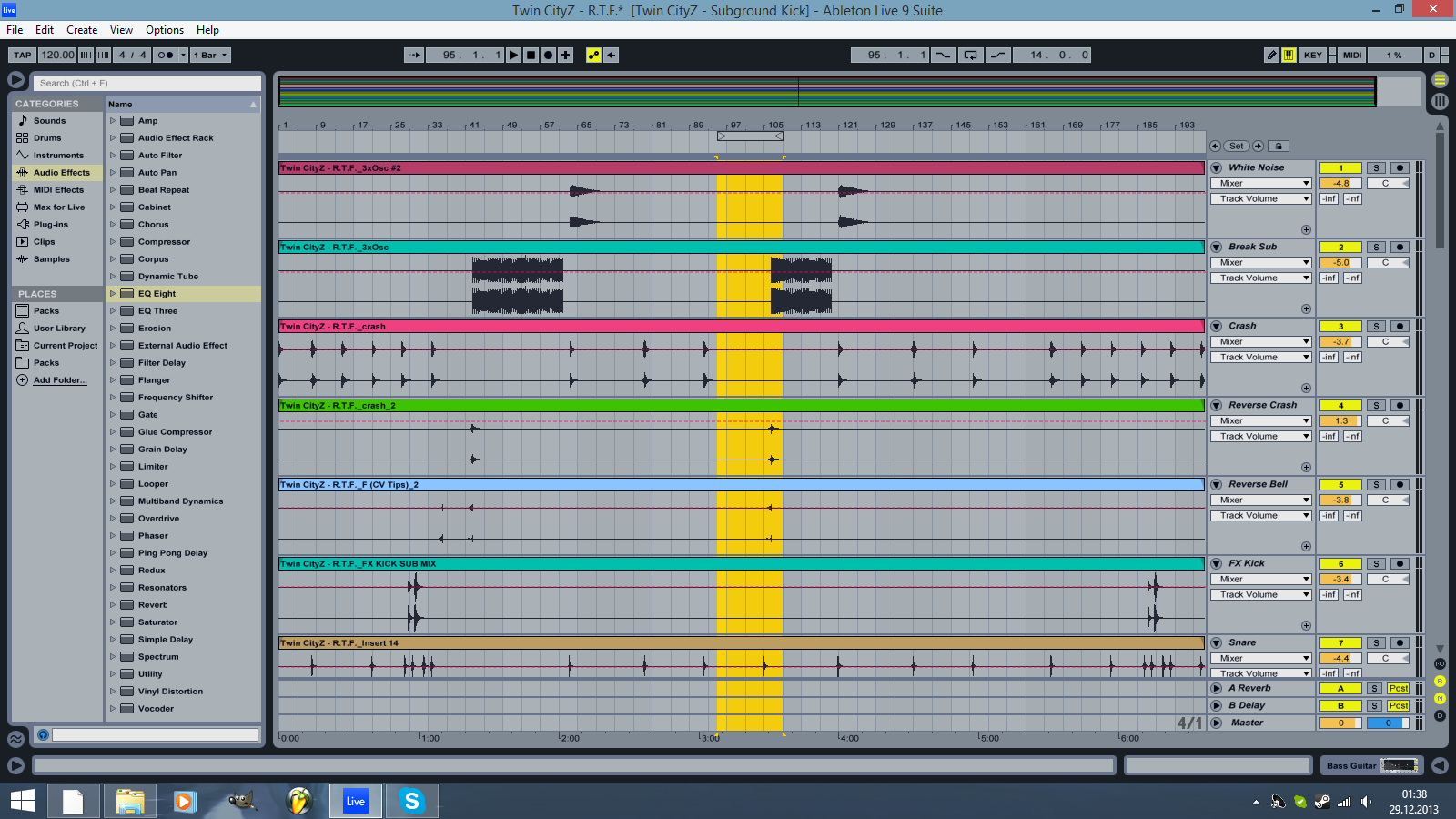Toggle the browser show/hide triangle button

tap(16, 80)
